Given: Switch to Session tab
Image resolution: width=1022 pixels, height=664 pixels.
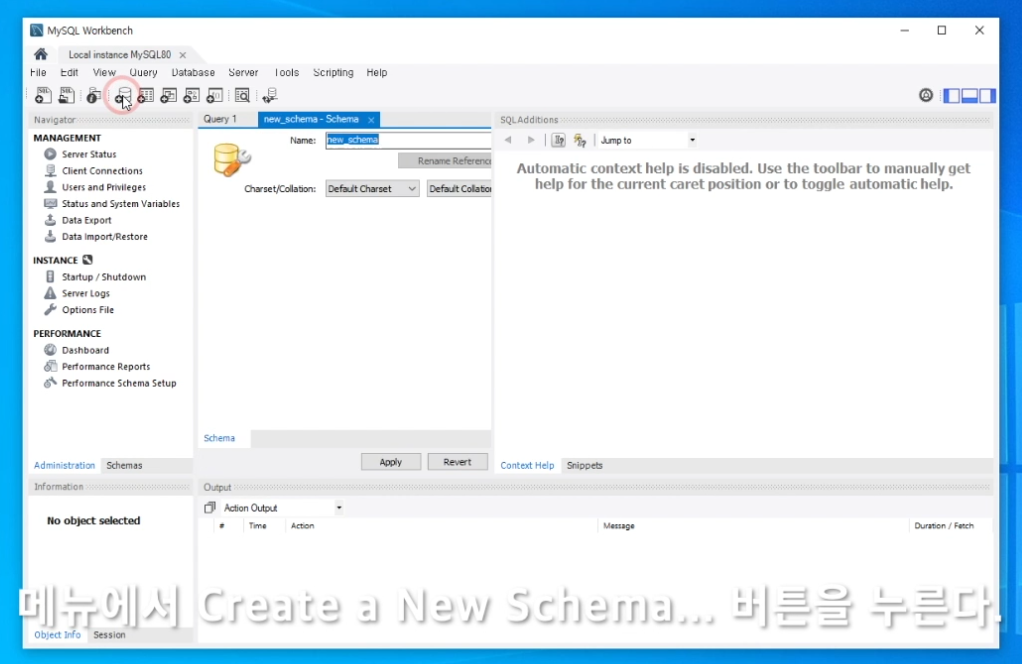Looking at the screenshot, I should tap(109, 635).
